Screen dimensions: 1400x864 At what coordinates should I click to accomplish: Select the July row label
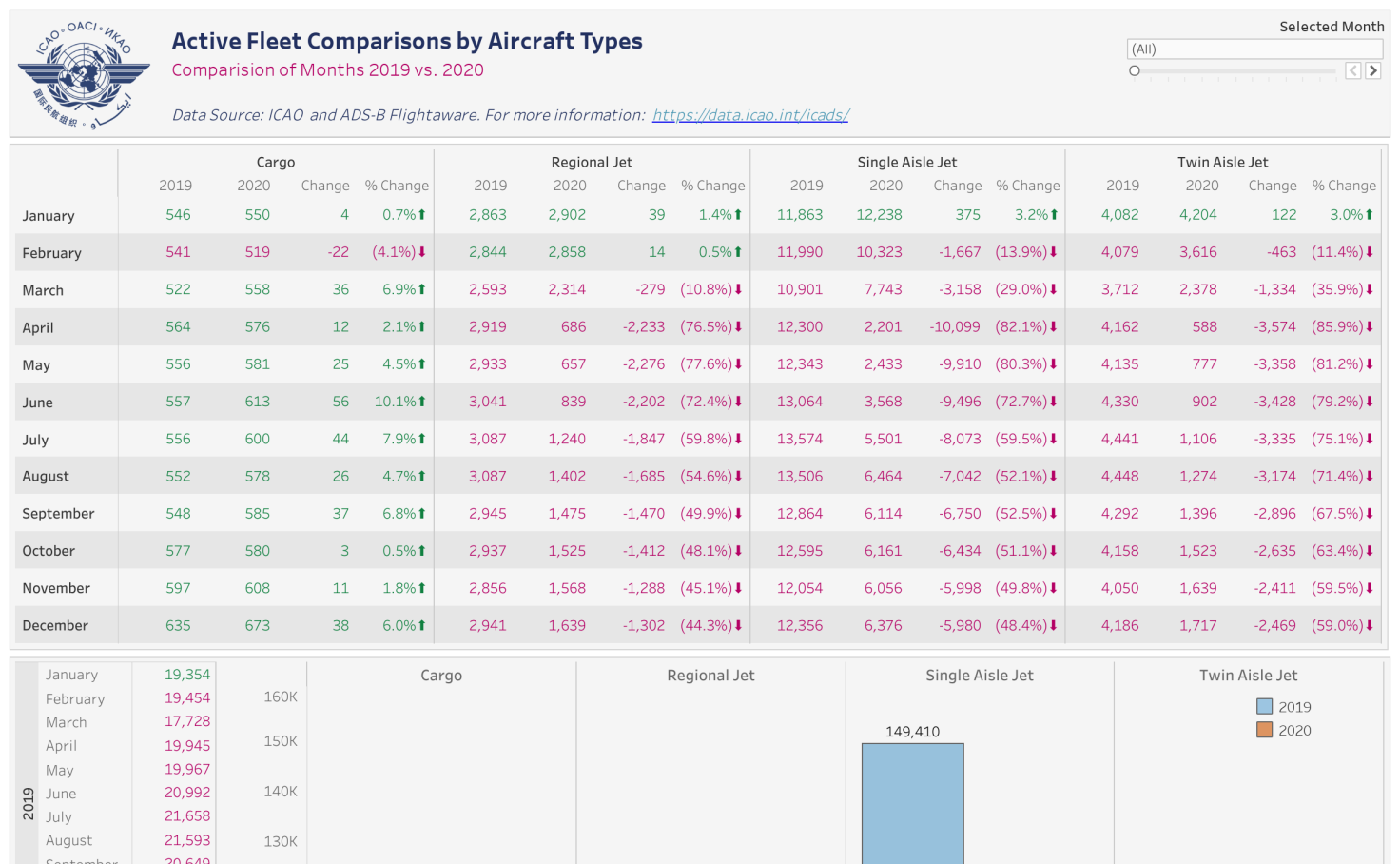coord(35,440)
